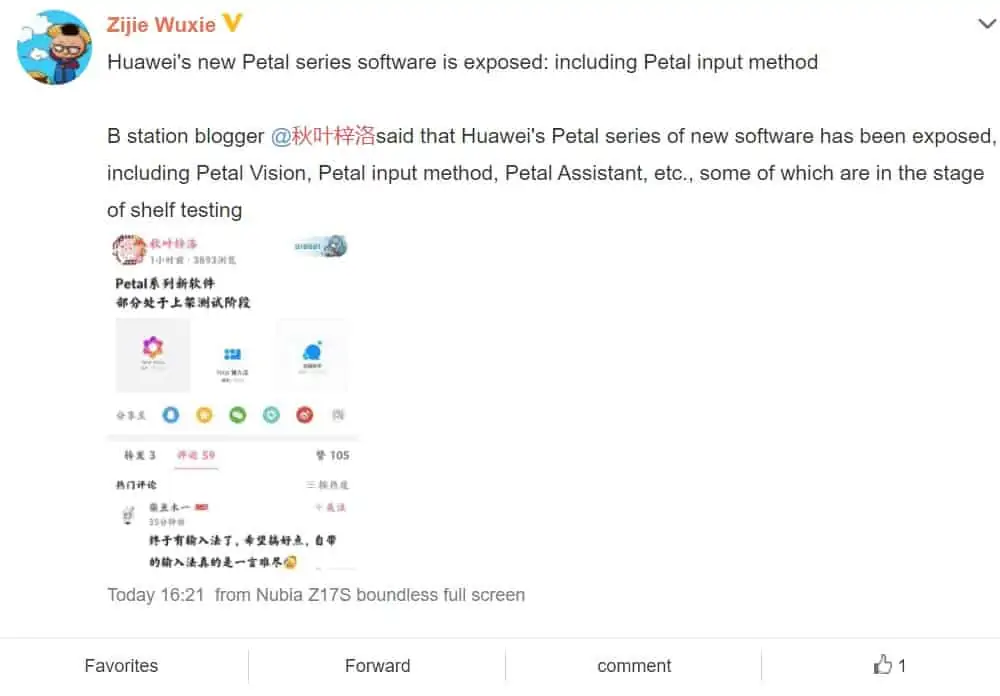The height and width of the screenshot is (696, 1000).
Task: Click the Favorites button
Action: point(121,665)
